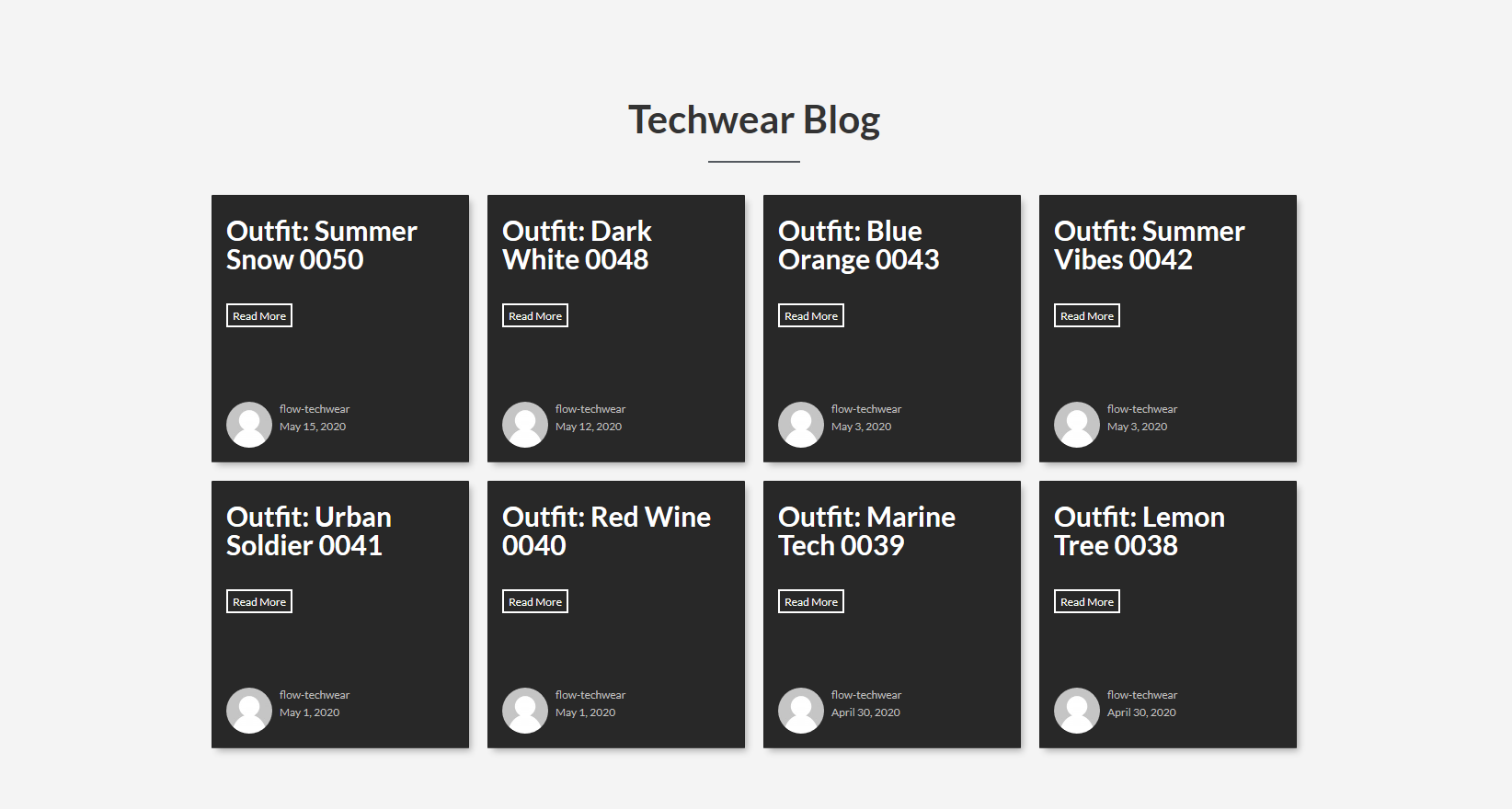Click April 30, 2020 on Lemon Tree card

(1141, 712)
